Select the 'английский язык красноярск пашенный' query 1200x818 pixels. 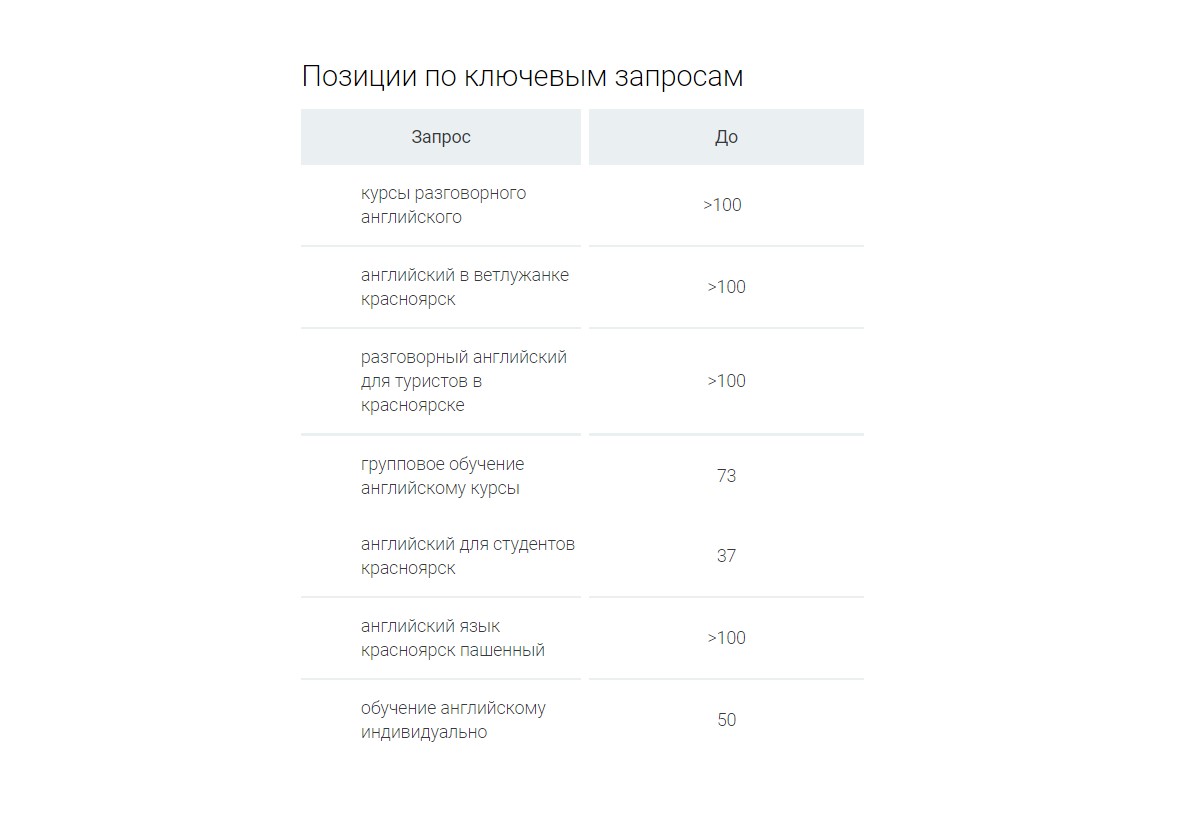tap(453, 638)
